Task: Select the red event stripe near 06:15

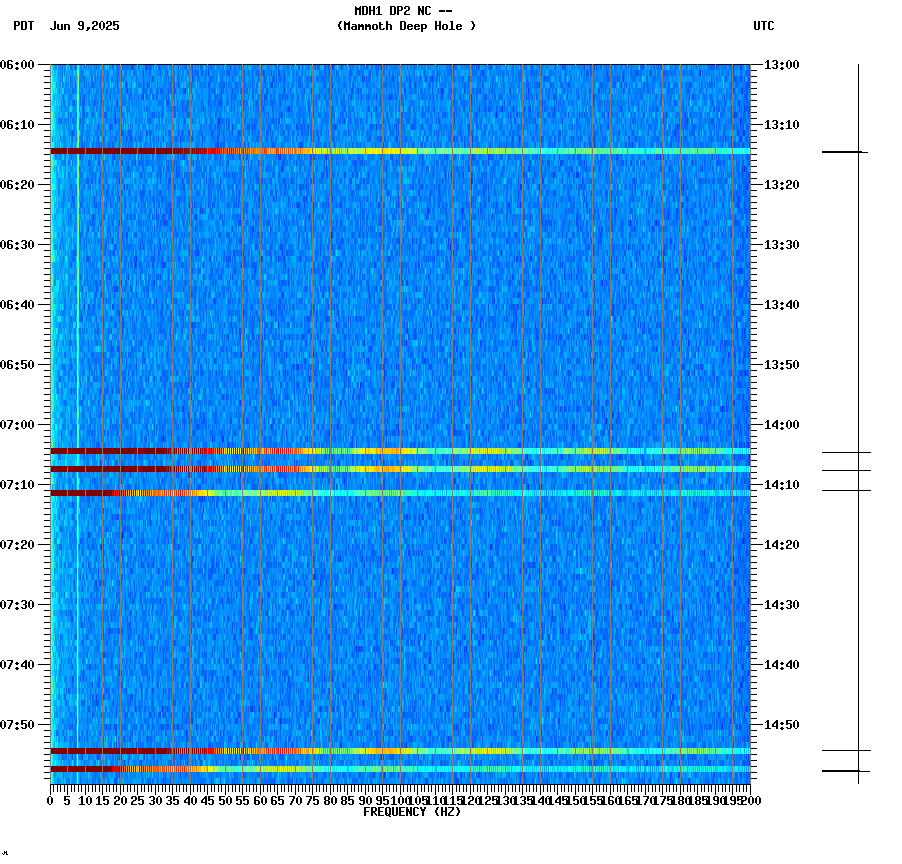Action: [400, 150]
